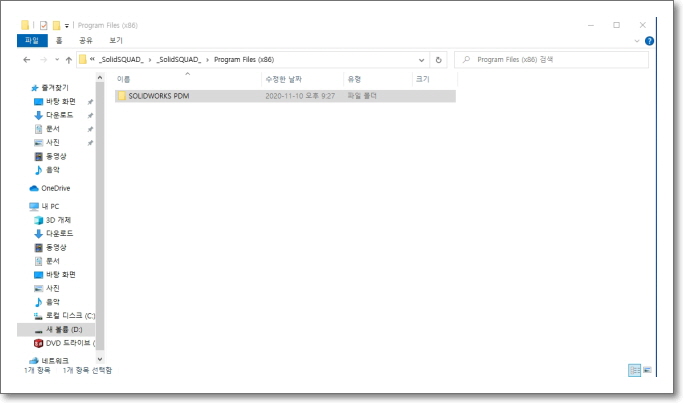Click the DVD drive disc icon
The width and height of the screenshot is (684, 404).
coord(38,343)
